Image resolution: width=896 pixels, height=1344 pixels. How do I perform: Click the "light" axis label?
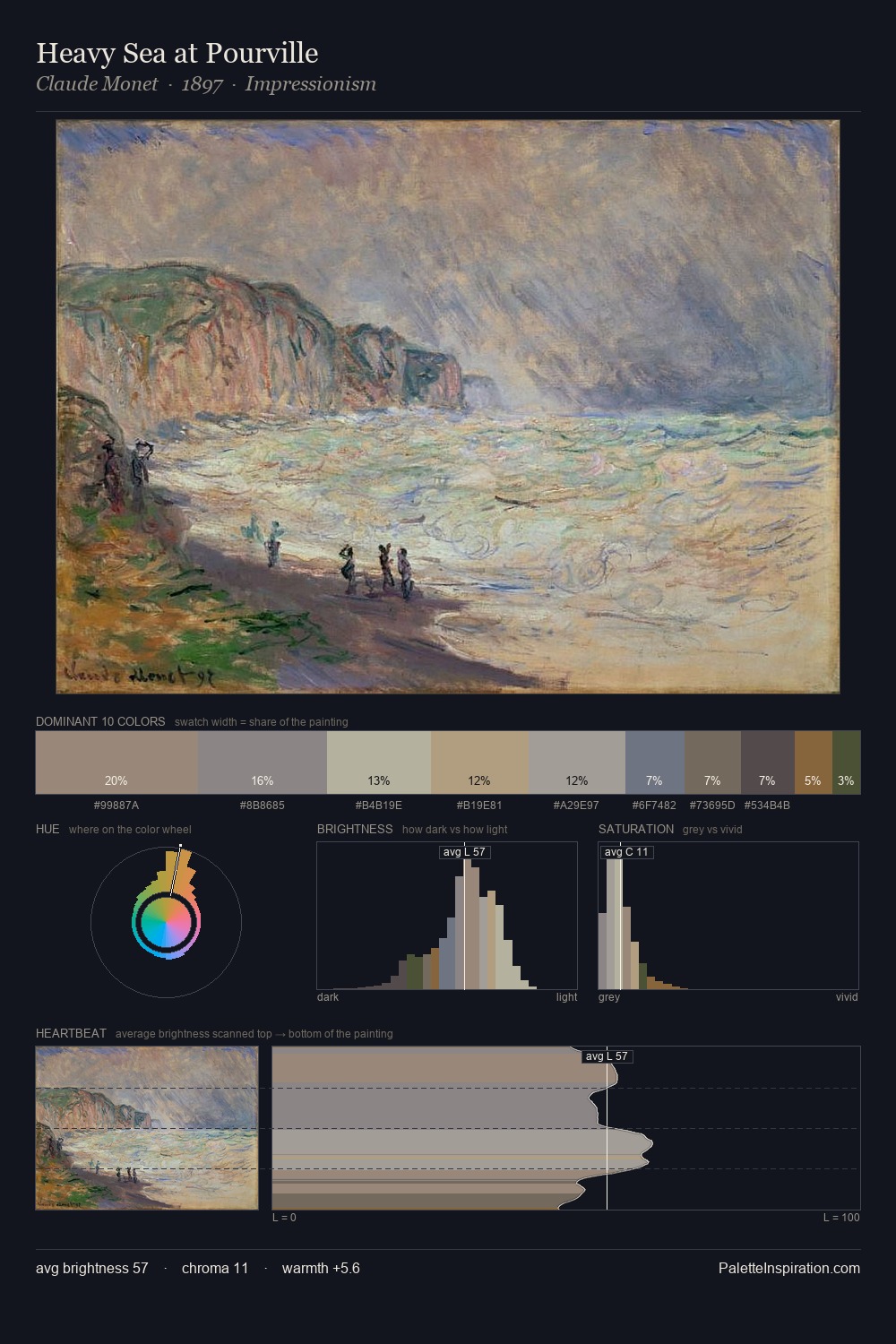(x=567, y=997)
